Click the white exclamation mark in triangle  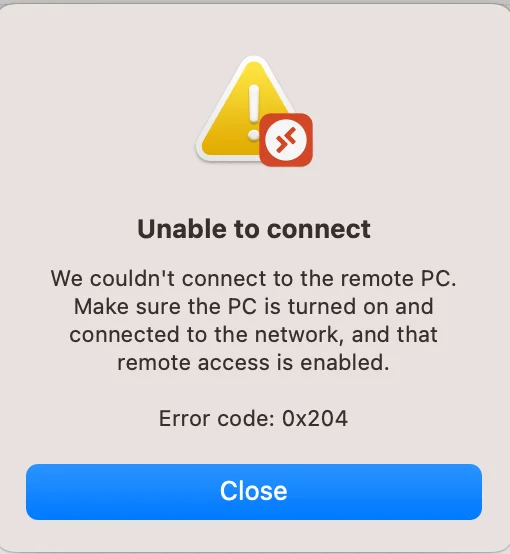pos(253,112)
